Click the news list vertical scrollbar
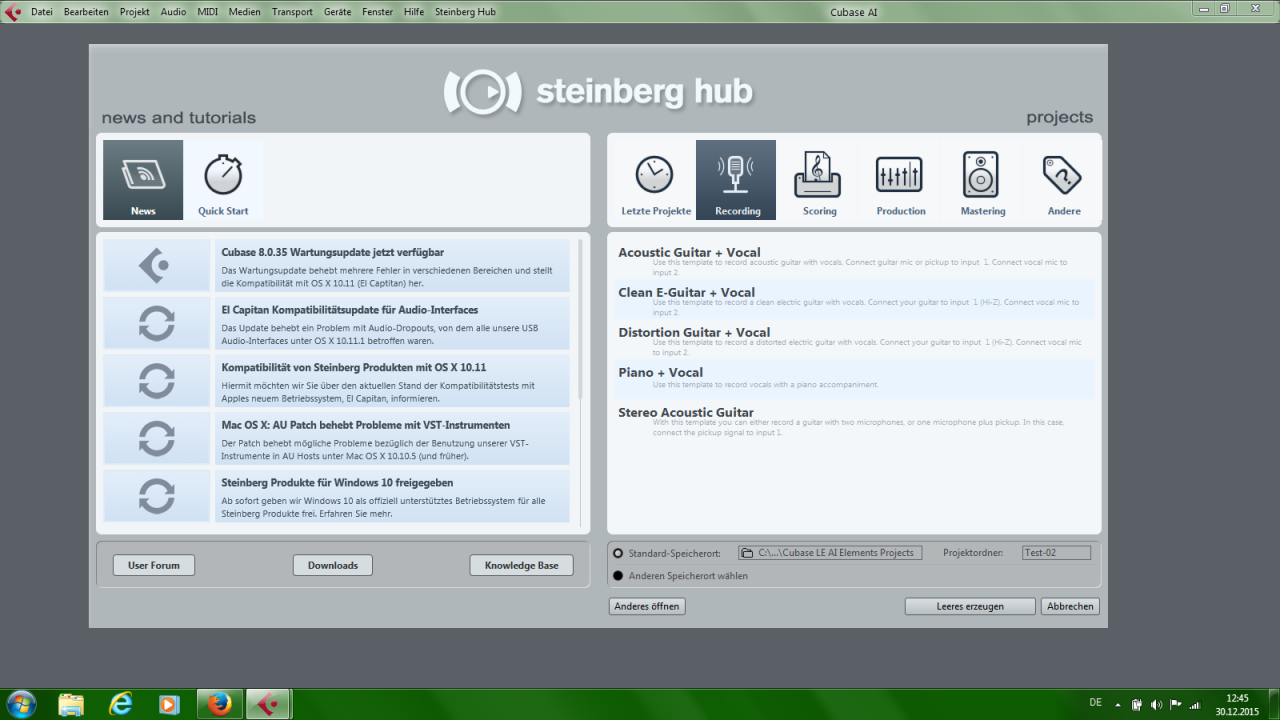 tap(580, 320)
